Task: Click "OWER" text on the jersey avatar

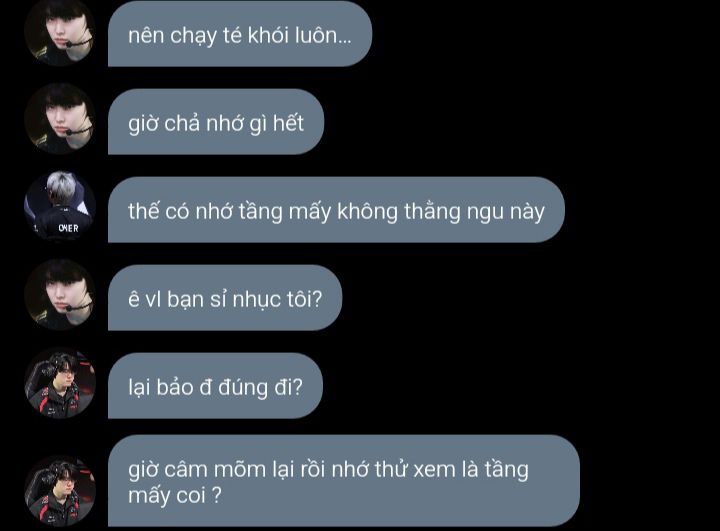Action: (x=68, y=228)
